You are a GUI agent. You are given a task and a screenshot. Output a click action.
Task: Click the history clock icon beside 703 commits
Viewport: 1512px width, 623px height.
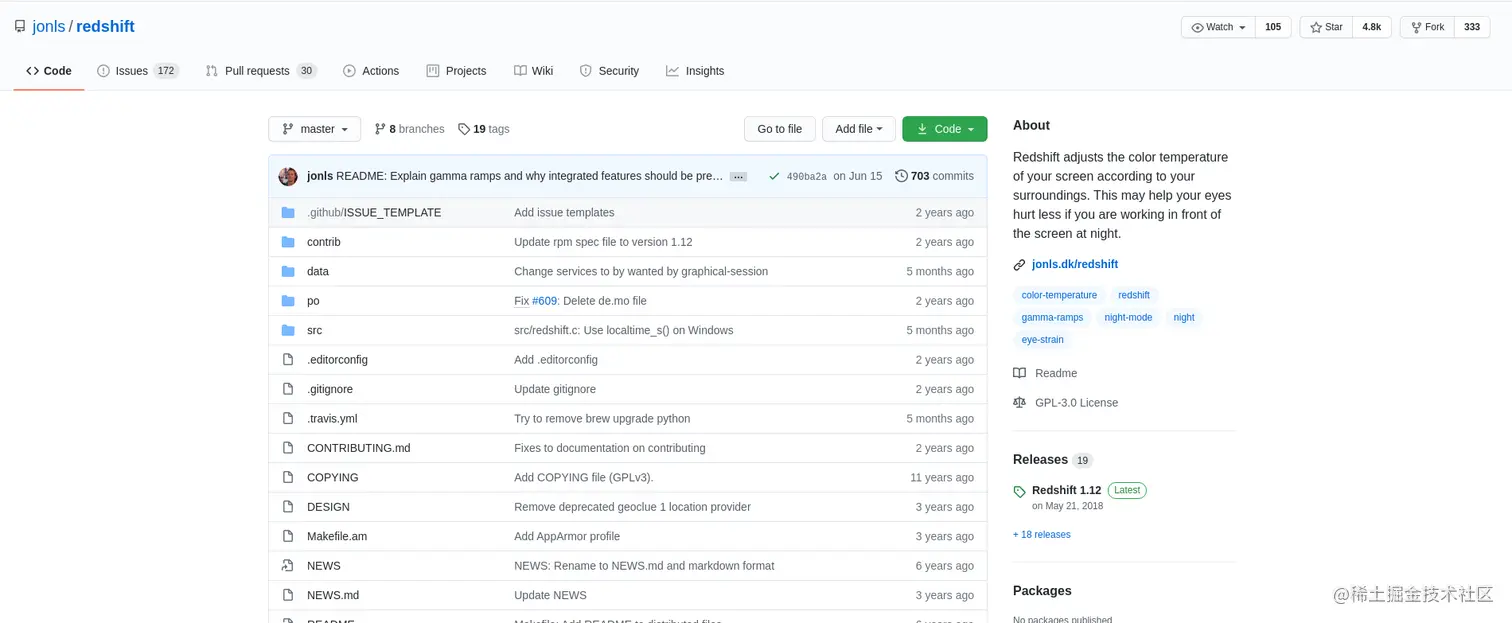coord(901,176)
